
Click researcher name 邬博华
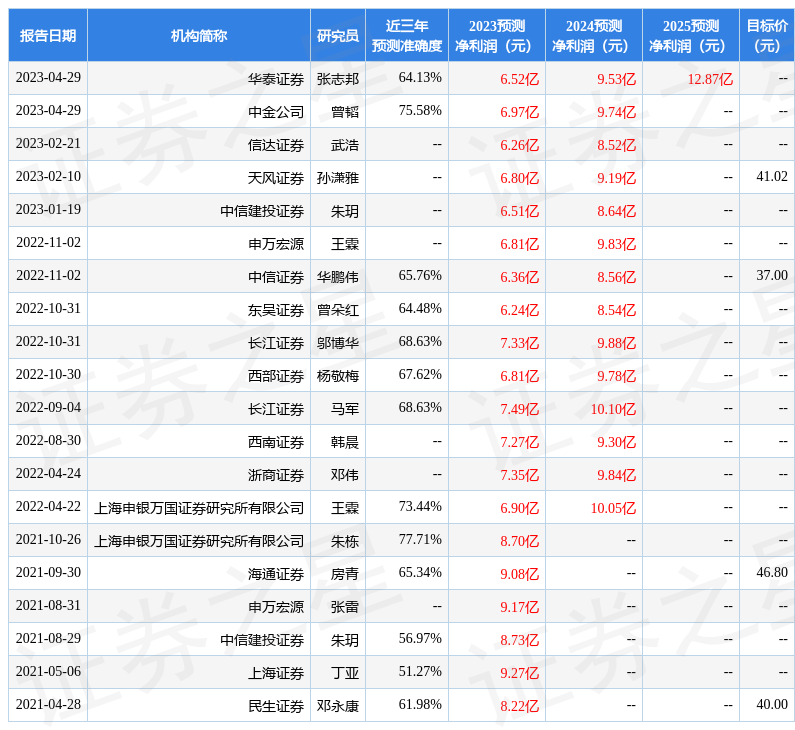click(338, 343)
